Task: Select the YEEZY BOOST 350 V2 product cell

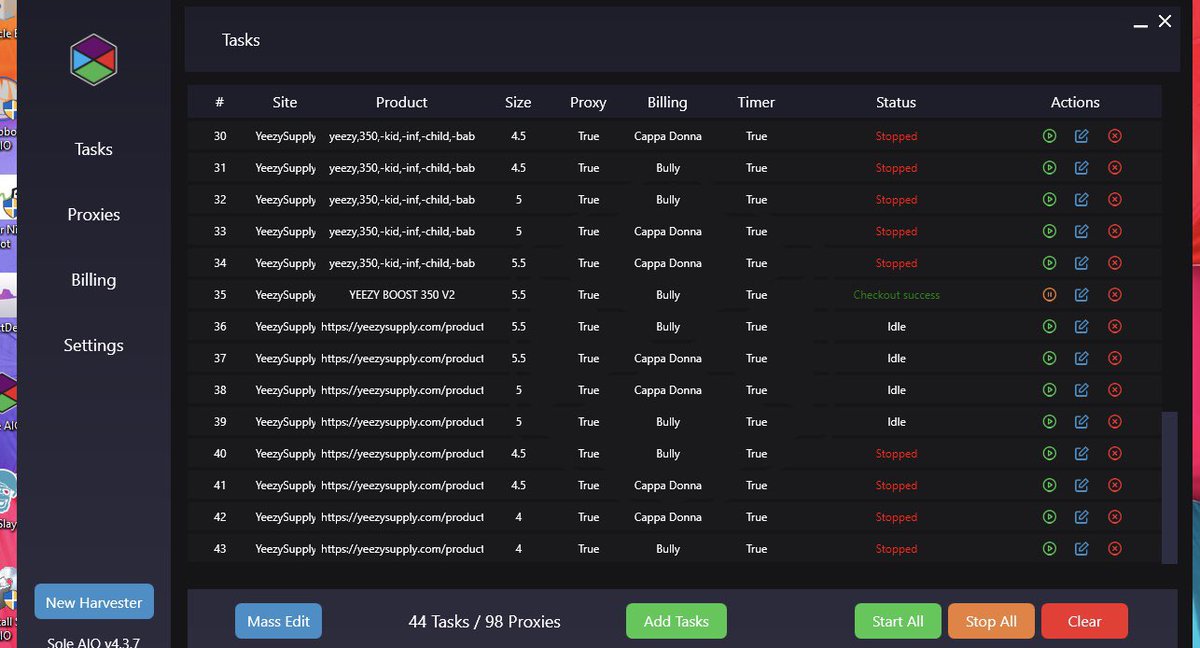Action: [402, 295]
